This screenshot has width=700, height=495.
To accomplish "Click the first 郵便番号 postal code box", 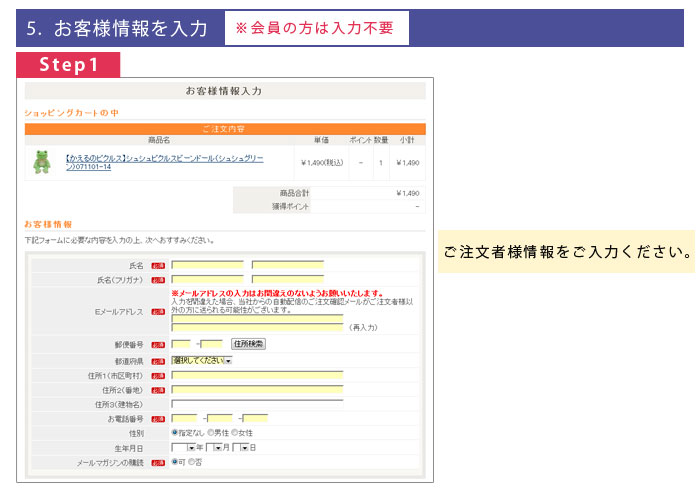I will 181,345.
